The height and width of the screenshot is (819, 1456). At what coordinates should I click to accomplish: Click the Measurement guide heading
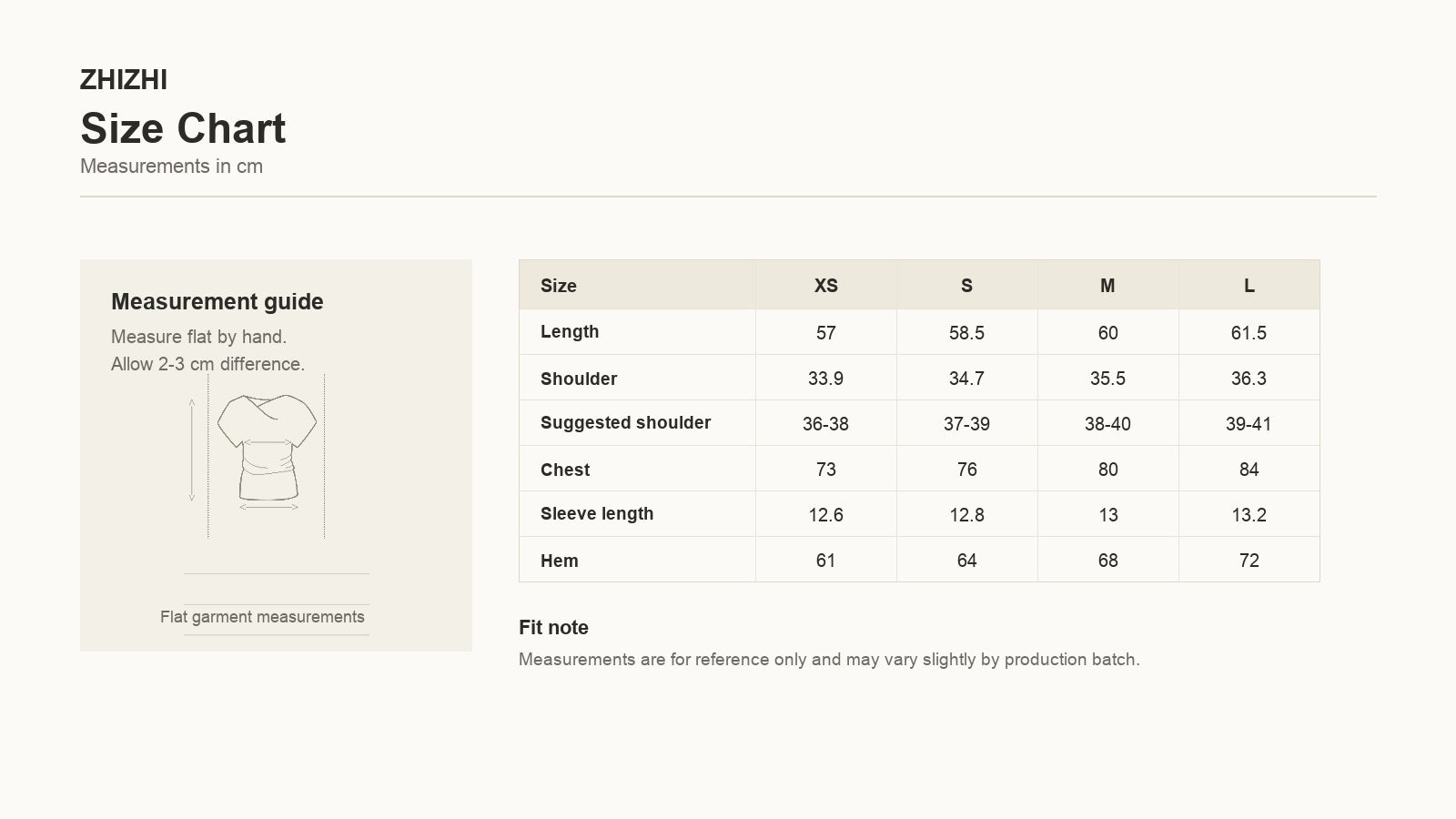tap(217, 301)
